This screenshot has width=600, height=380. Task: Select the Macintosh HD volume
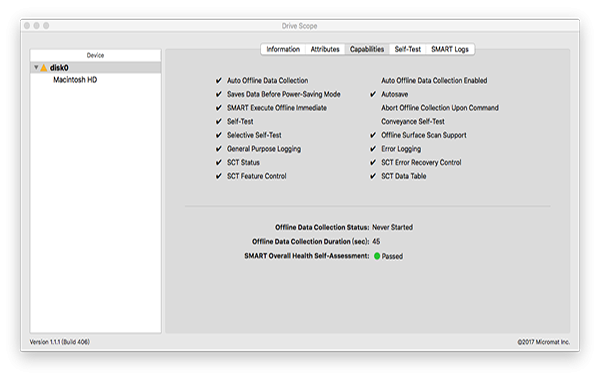(75, 80)
